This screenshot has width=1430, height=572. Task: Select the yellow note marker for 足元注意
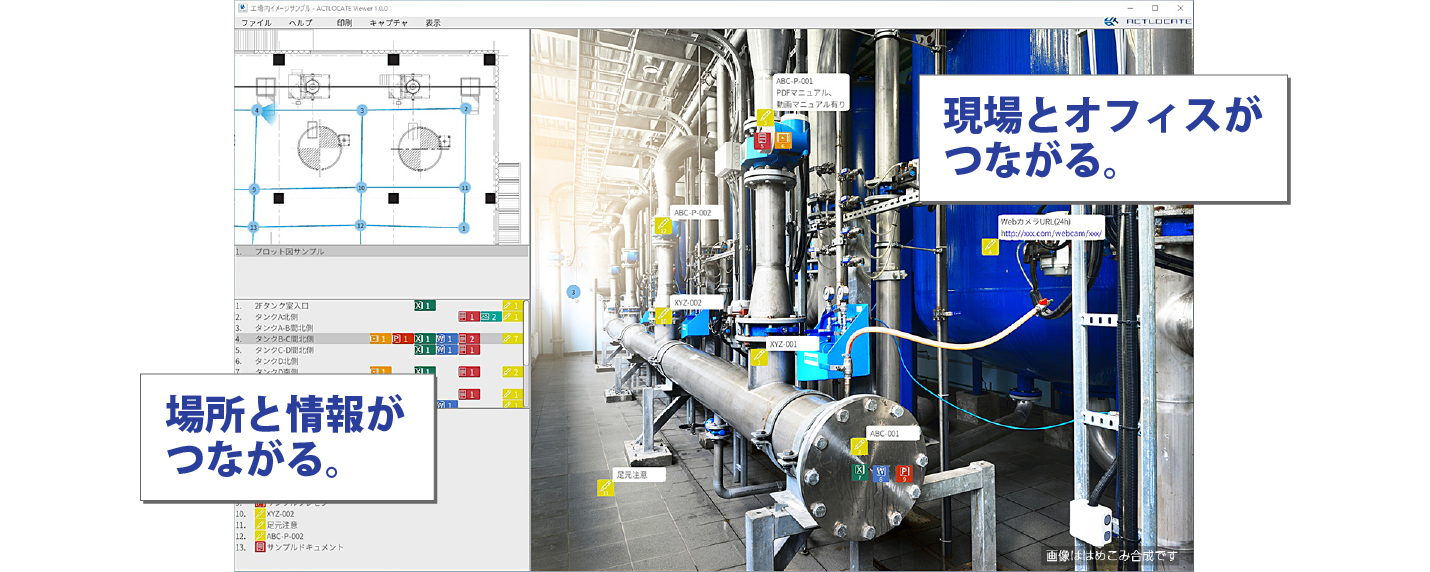[604, 488]
